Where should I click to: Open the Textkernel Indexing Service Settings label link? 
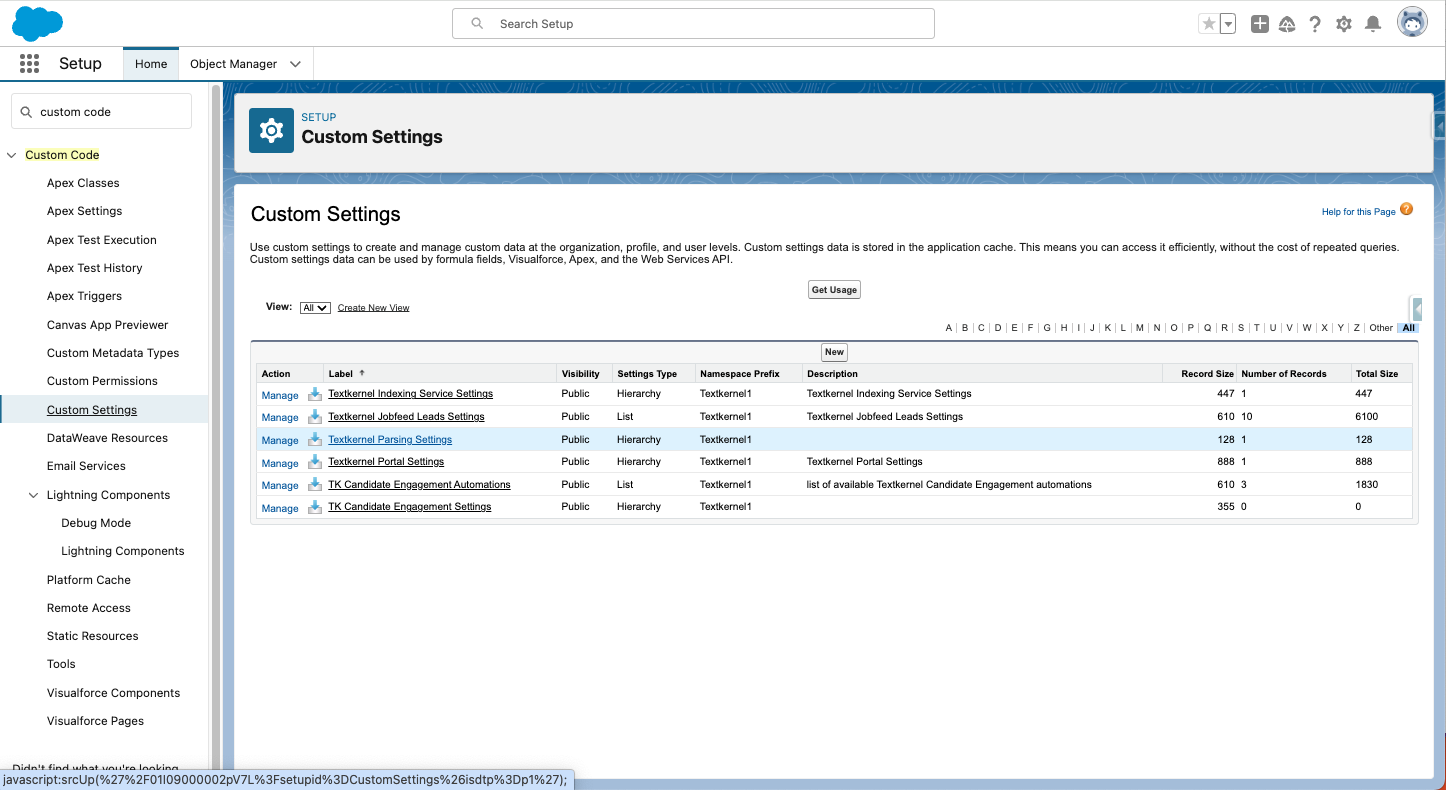pyautogui.click(x=411, y=394)
